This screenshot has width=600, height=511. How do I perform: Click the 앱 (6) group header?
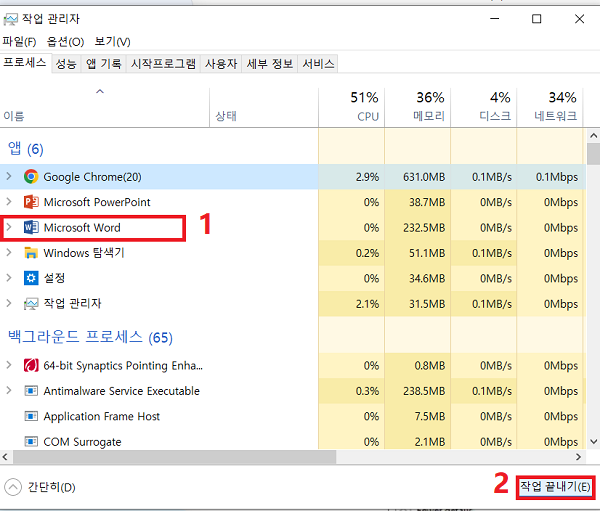coord(26,149)
